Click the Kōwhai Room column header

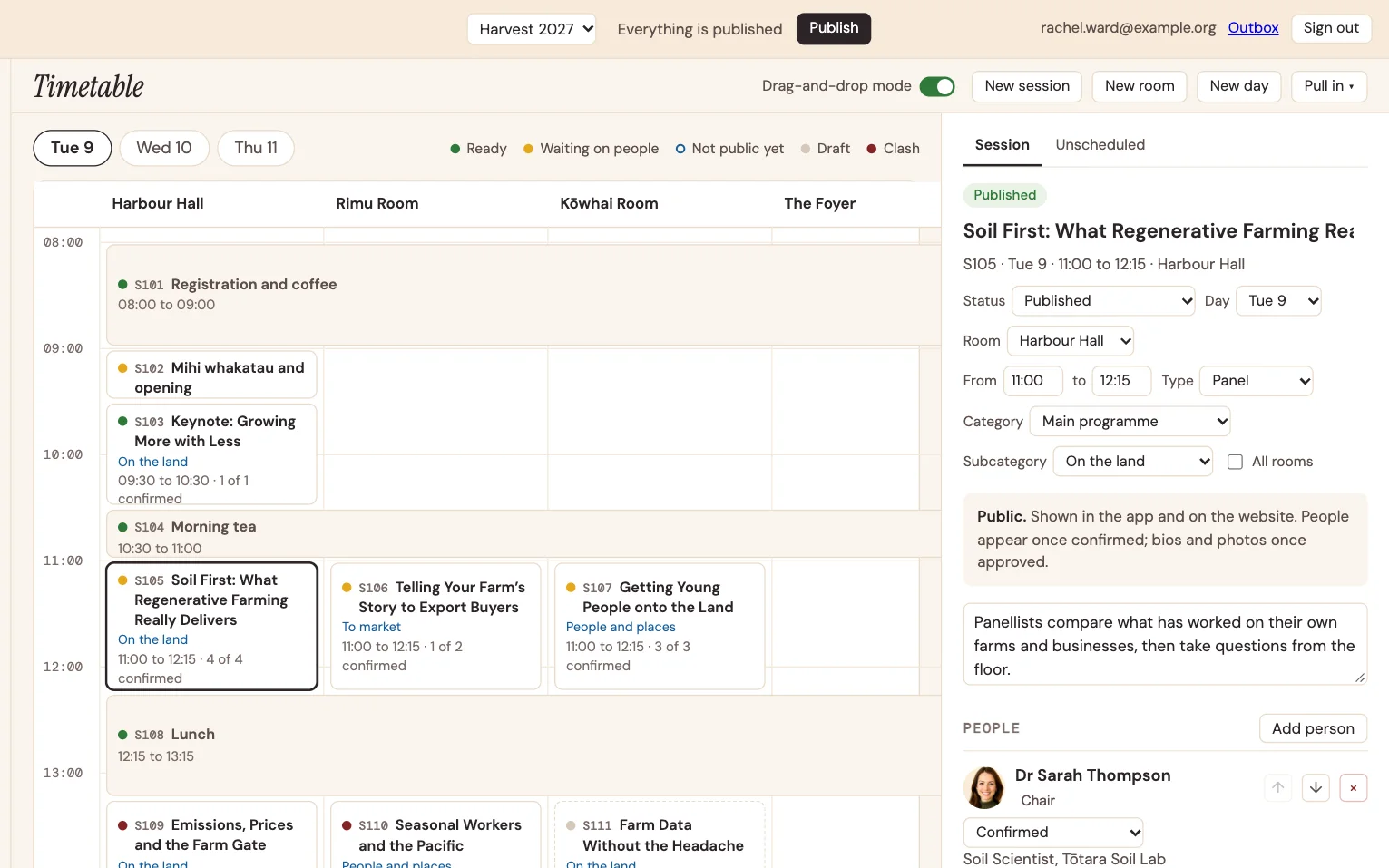[609, 203]
